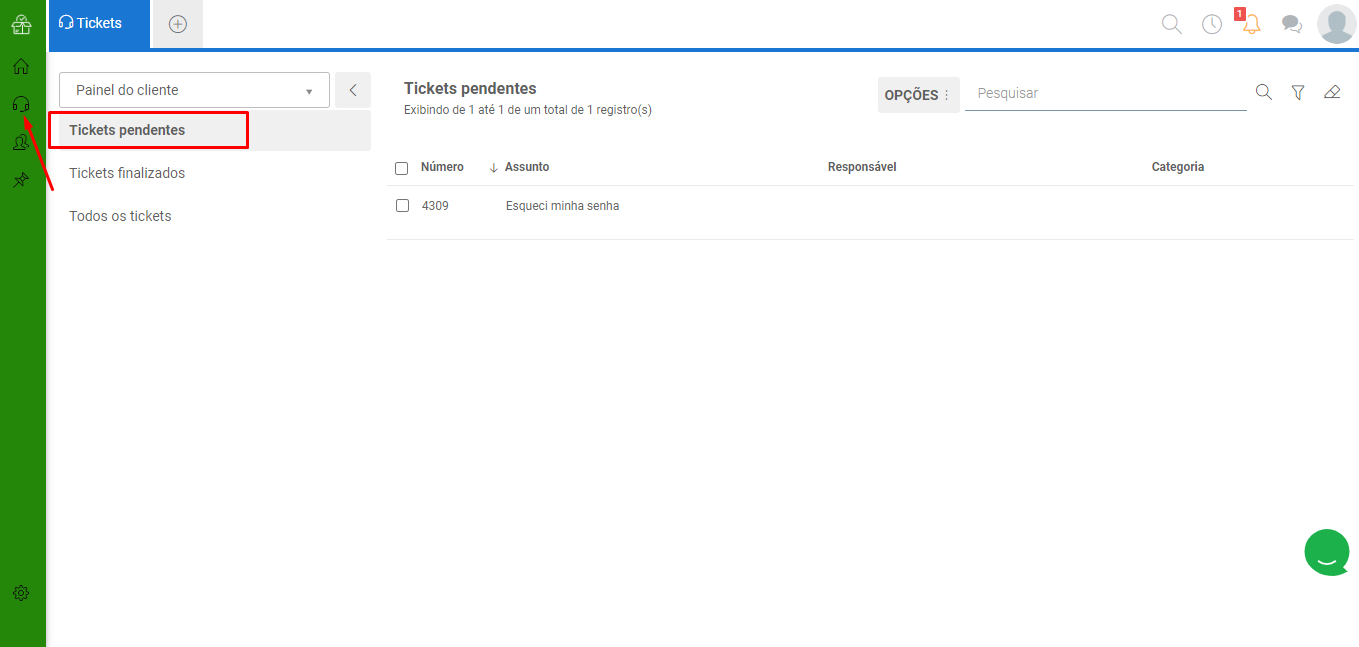
Task: Switch to the Tickets tab
Action: (x=99, y=23)
